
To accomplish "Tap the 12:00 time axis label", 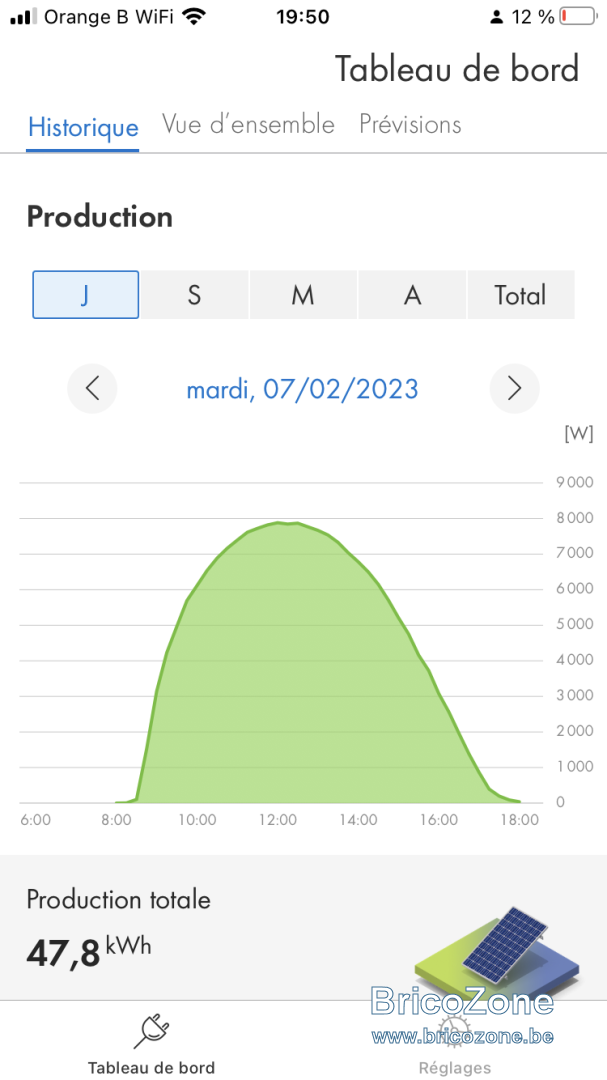I will pyautogui.click(x=278, y=820).
